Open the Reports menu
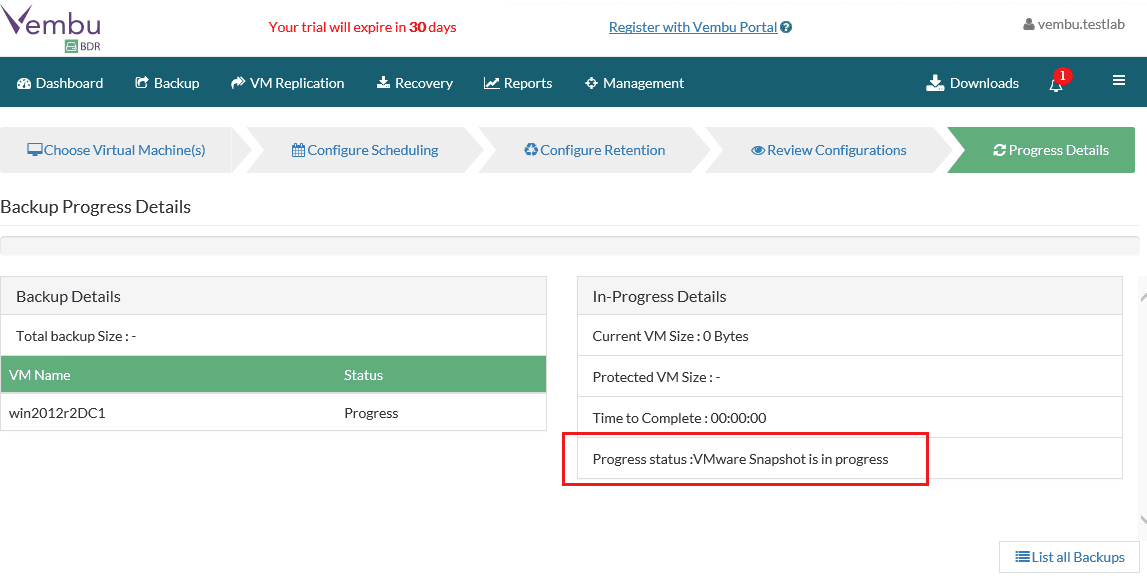Image resolution: width=1147 pixels, height=578 pixels. tap(518, 83)
